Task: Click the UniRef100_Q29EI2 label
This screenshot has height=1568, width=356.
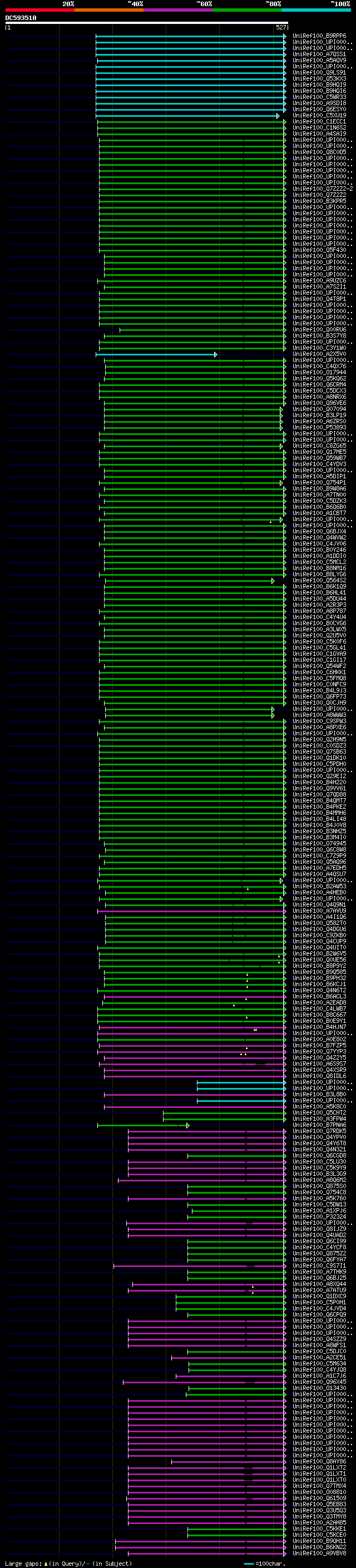Action: 319,776
